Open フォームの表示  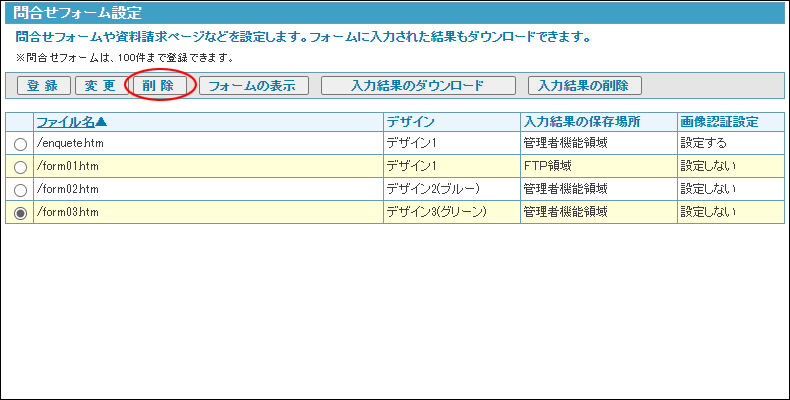coord(251,86)
